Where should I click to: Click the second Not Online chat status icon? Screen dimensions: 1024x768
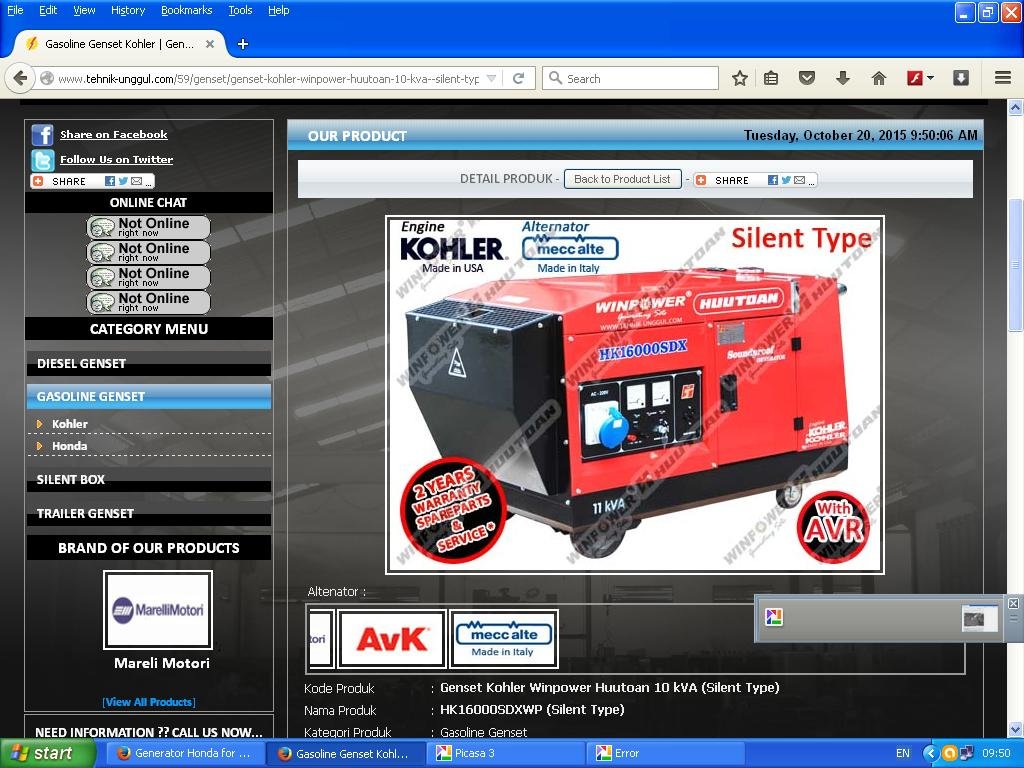[148, 252]
